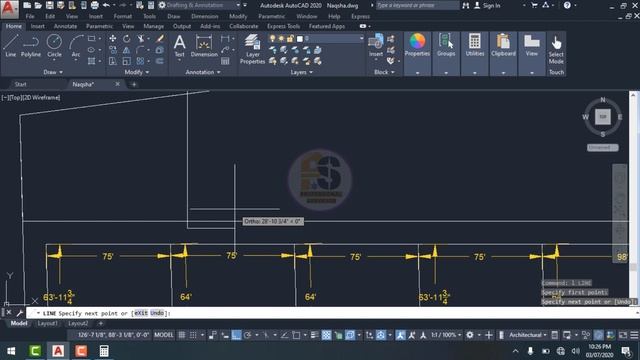The width and height of the screenshot is (640, 360).
Task: Click the search keyword input box
Action: pos(417,5)
